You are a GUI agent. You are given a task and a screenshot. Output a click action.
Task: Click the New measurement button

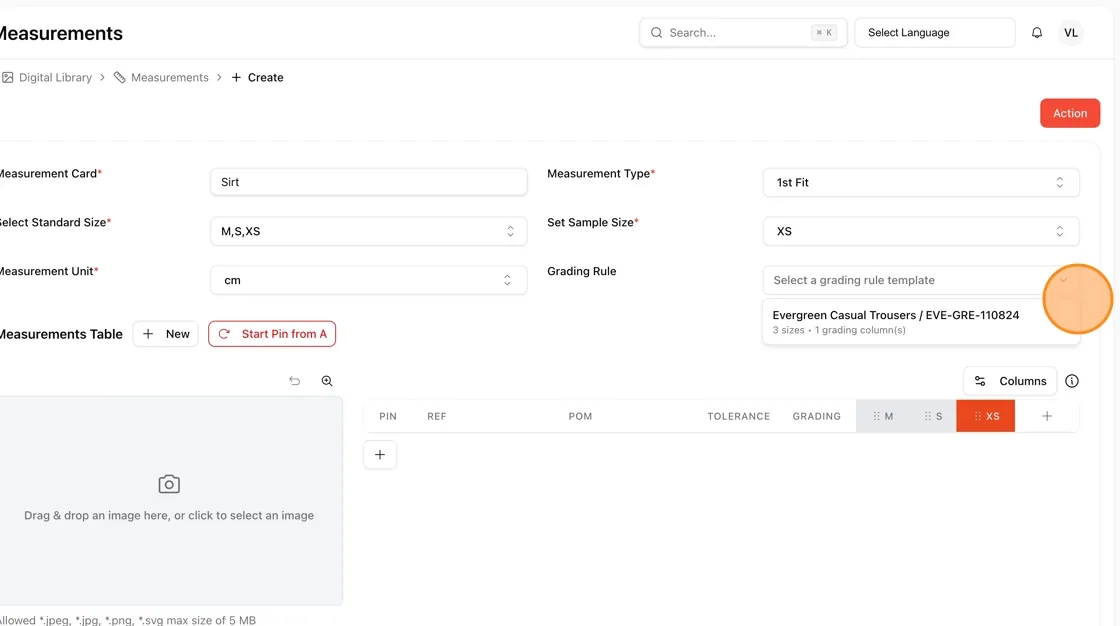[x=166, y=334]
